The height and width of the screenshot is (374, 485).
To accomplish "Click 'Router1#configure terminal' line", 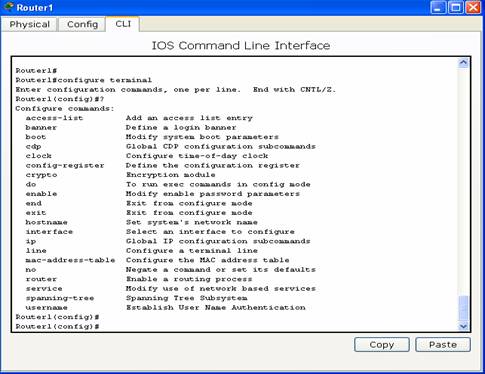I will [84, 80].
